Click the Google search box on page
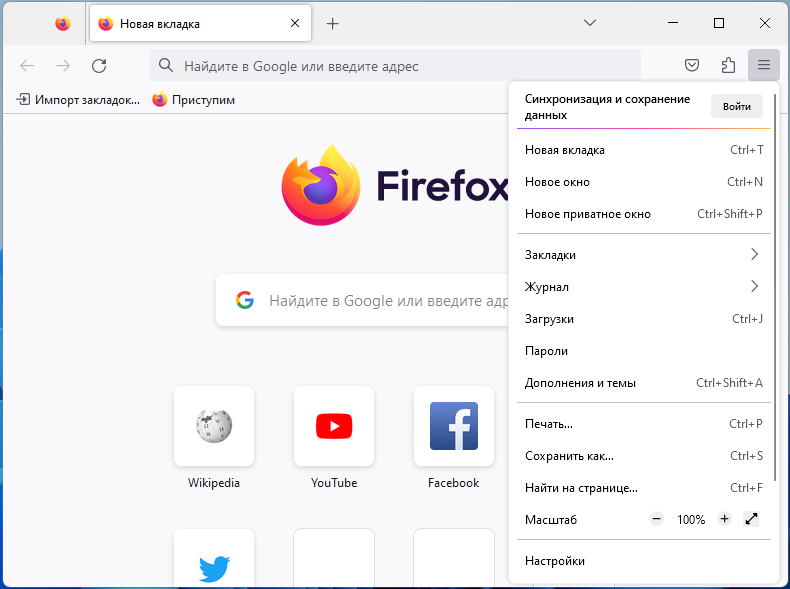 (363, 300)
